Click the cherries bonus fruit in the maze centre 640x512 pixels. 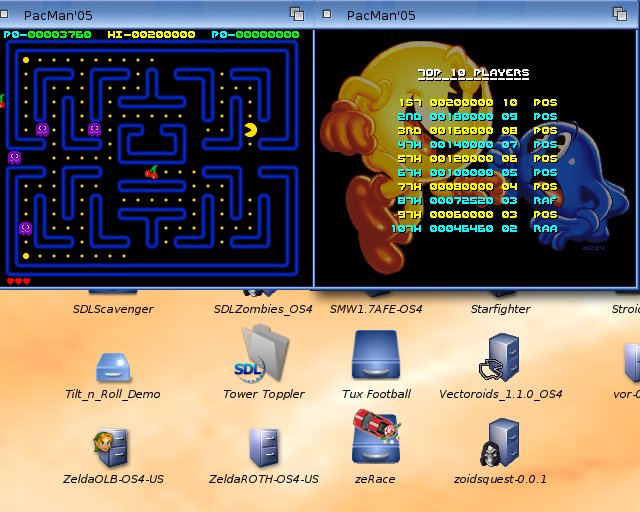[152, 172]
